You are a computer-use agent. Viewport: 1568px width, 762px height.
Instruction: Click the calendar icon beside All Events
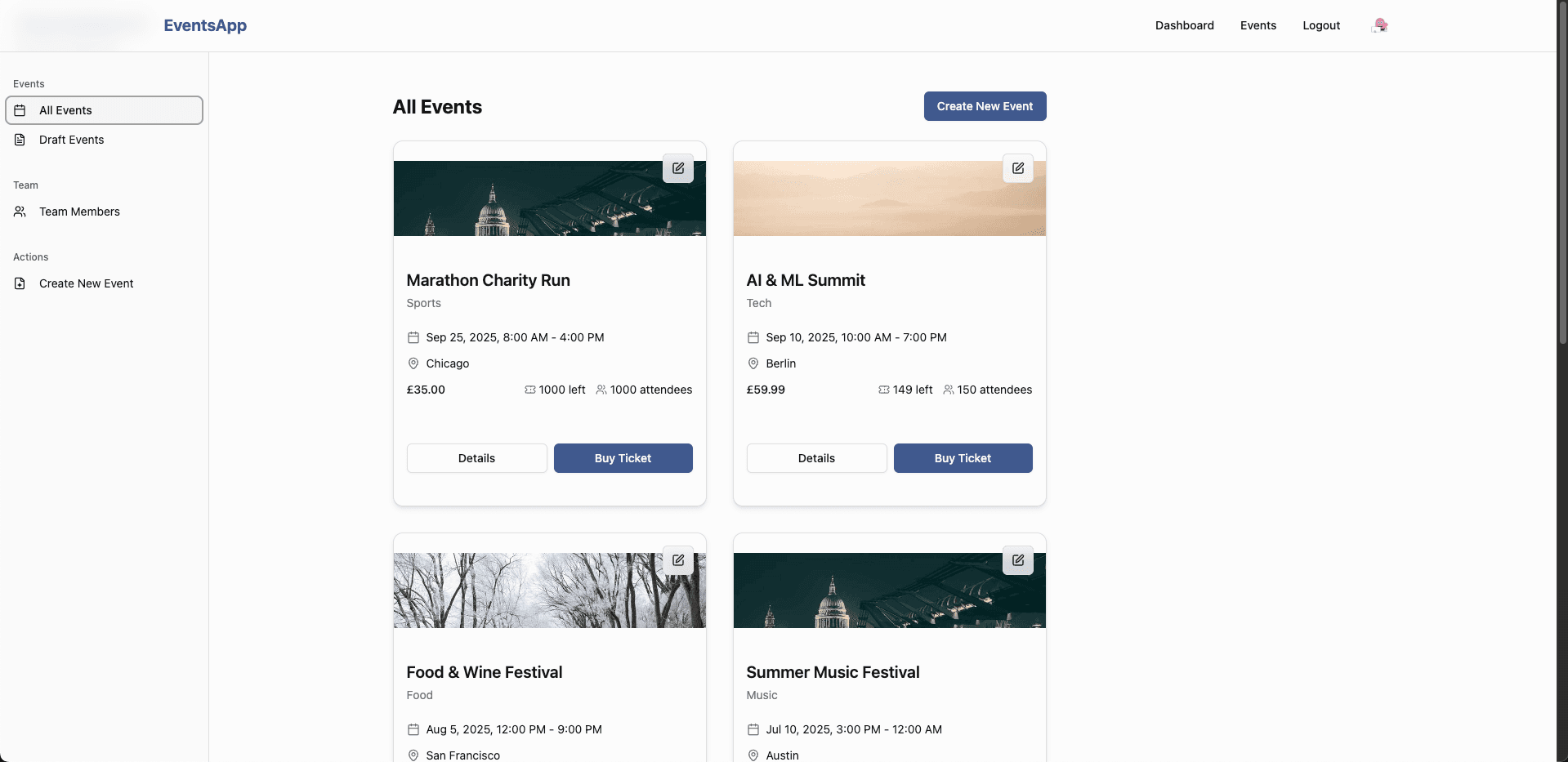pos(19,110)
